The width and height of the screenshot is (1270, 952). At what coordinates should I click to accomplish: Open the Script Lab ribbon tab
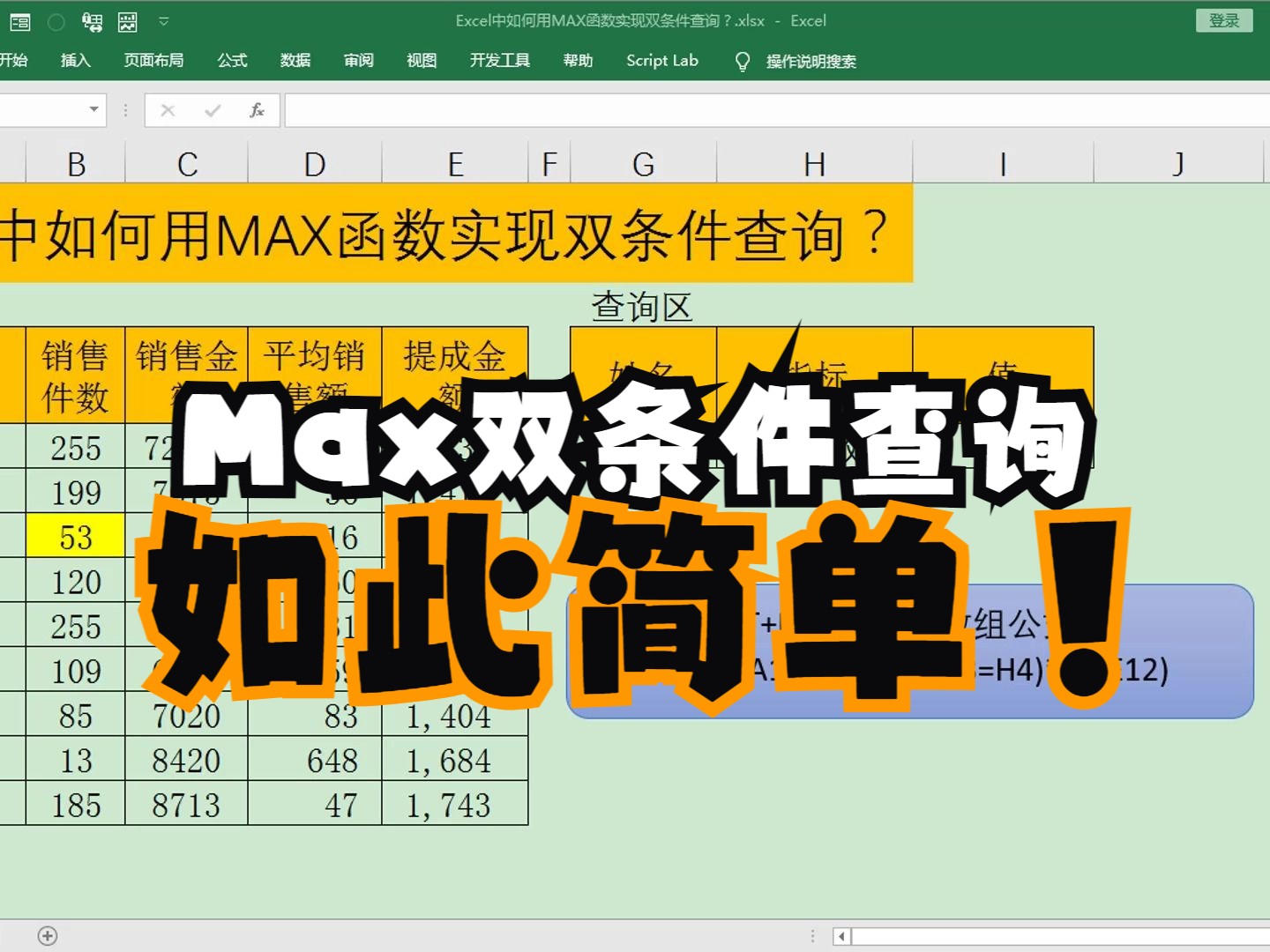[662, 60]
